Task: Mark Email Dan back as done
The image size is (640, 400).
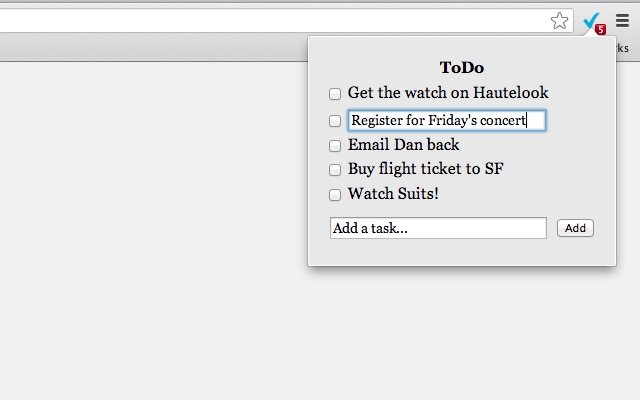Action: 335,146
